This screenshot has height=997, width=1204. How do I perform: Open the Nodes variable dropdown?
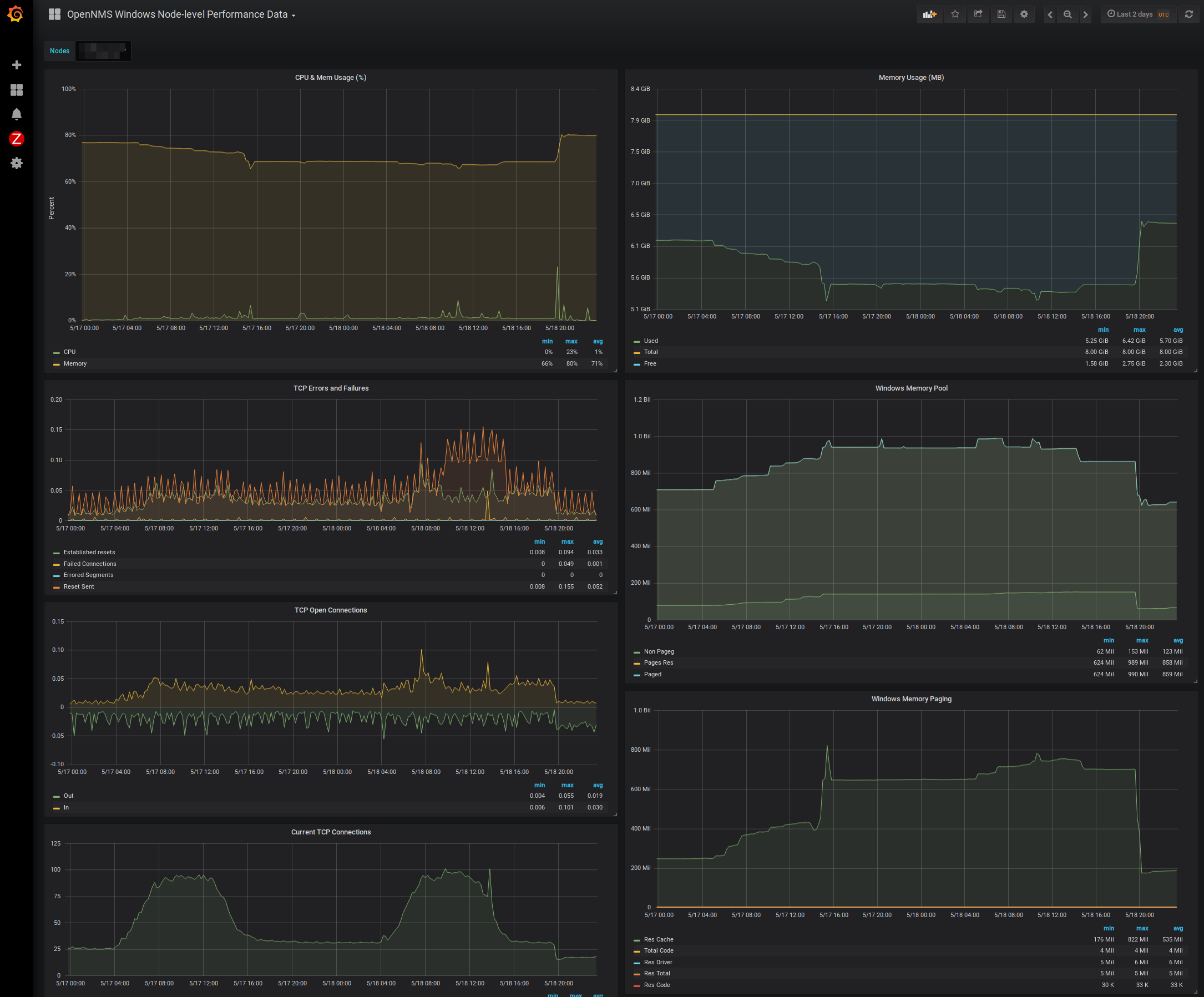(103, 51)
